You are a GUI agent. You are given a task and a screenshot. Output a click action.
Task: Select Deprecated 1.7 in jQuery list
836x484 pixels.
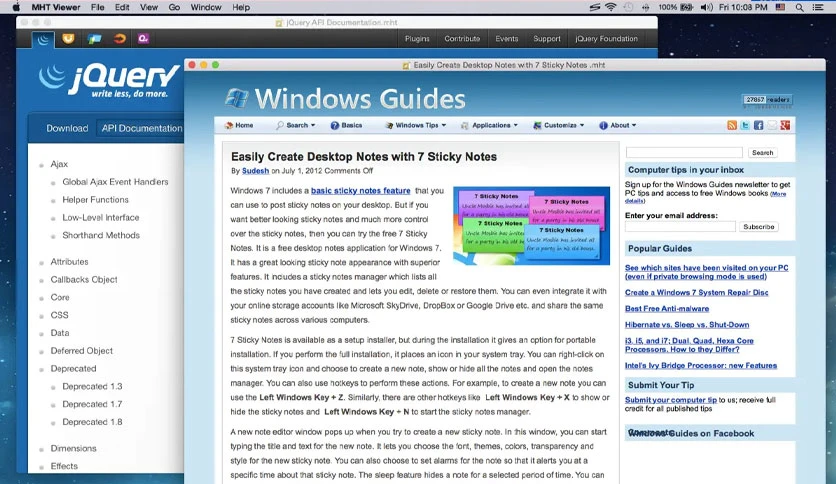[92, 404]
